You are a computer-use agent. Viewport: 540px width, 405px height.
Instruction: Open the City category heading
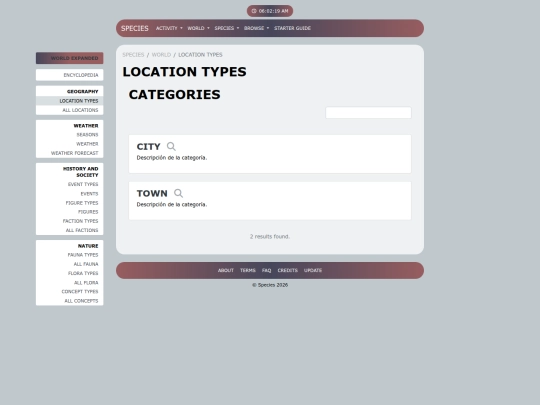click(148, 147)
